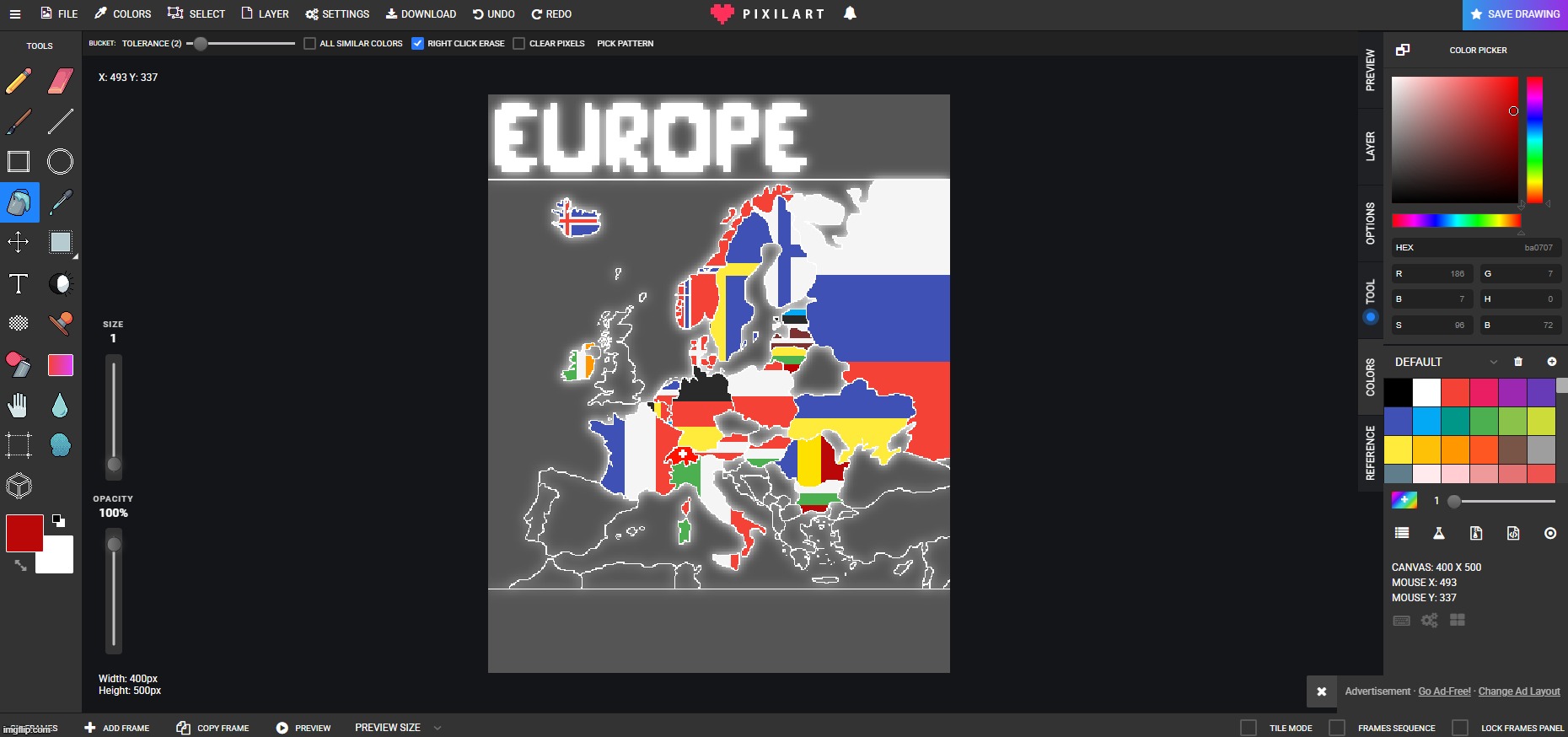
Task: Click Add Frame button
Action: click(116, 728)
